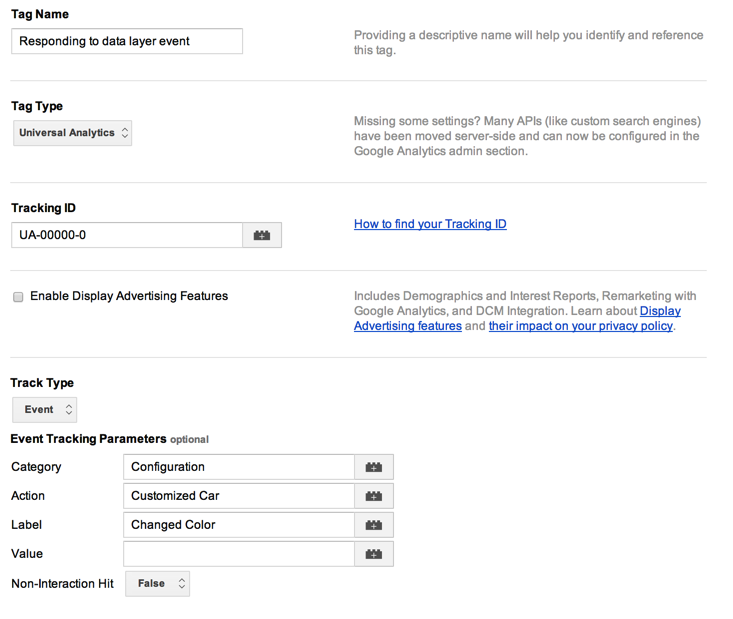Click the Category field containing Configuration
This screenshot has height=619, width=733.
pyautogui.click(x=238, y=467)
